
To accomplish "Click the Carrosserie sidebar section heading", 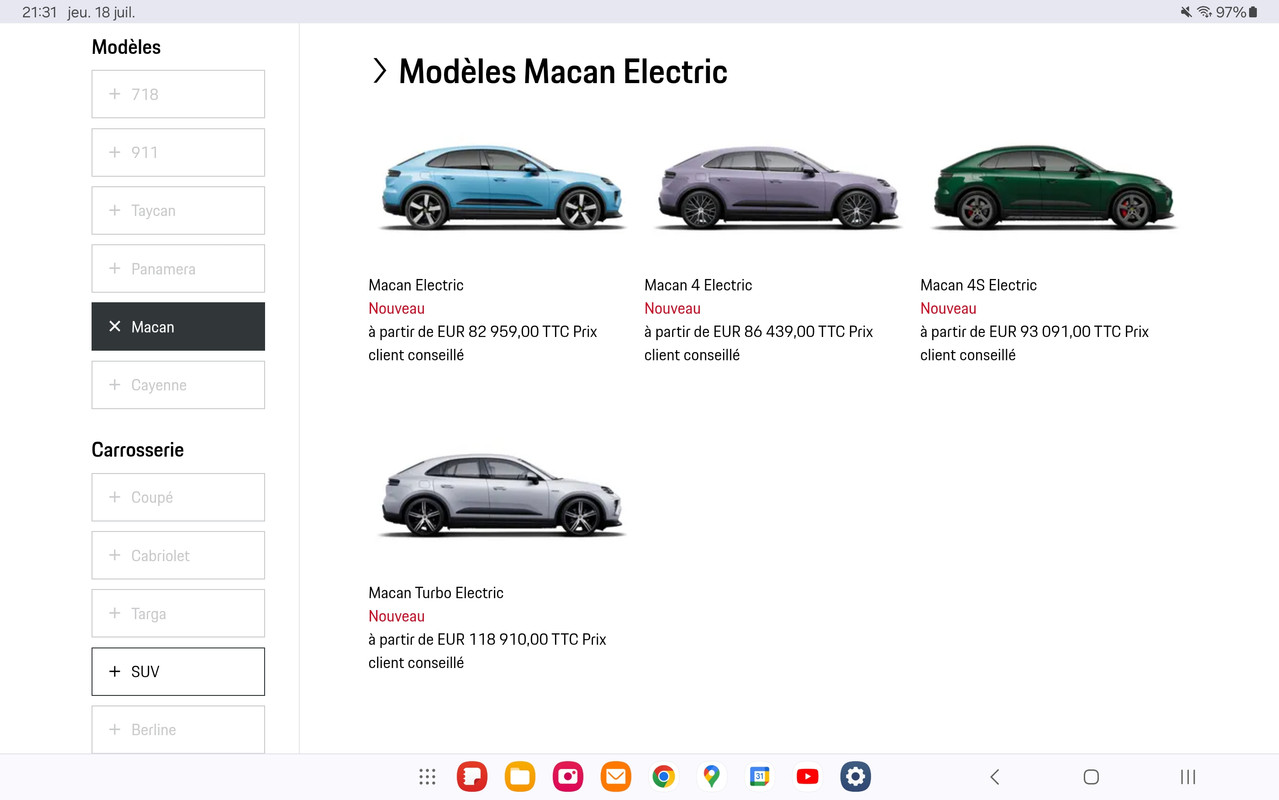I will [138, 450].
